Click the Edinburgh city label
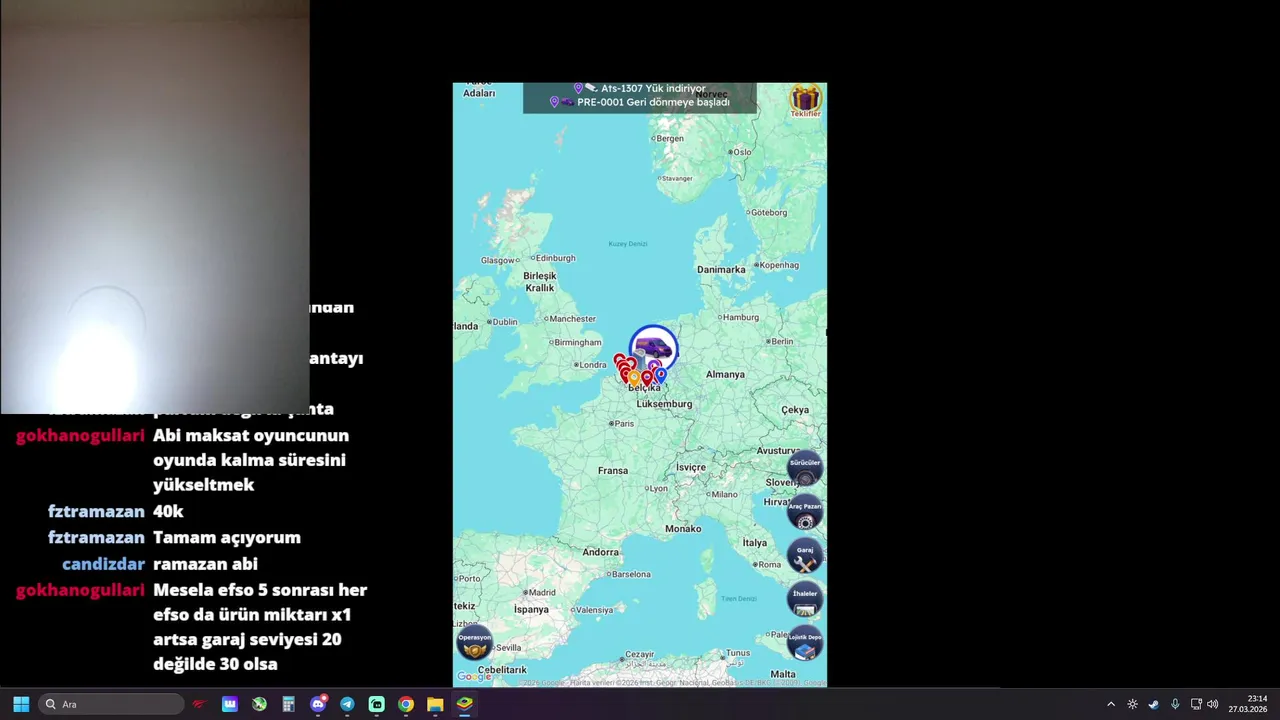This screenshot has height=720, width=1280. point(555,258)
